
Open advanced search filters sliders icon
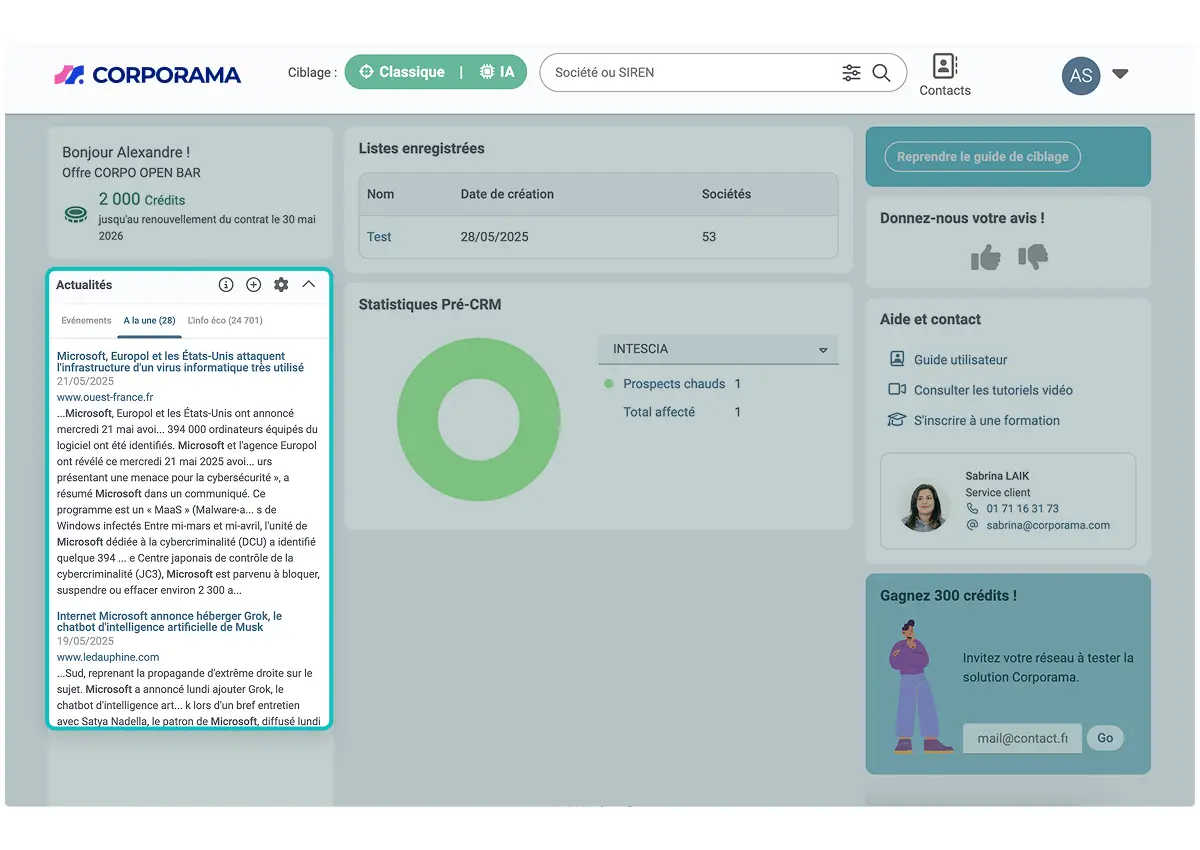click(851, 73)
